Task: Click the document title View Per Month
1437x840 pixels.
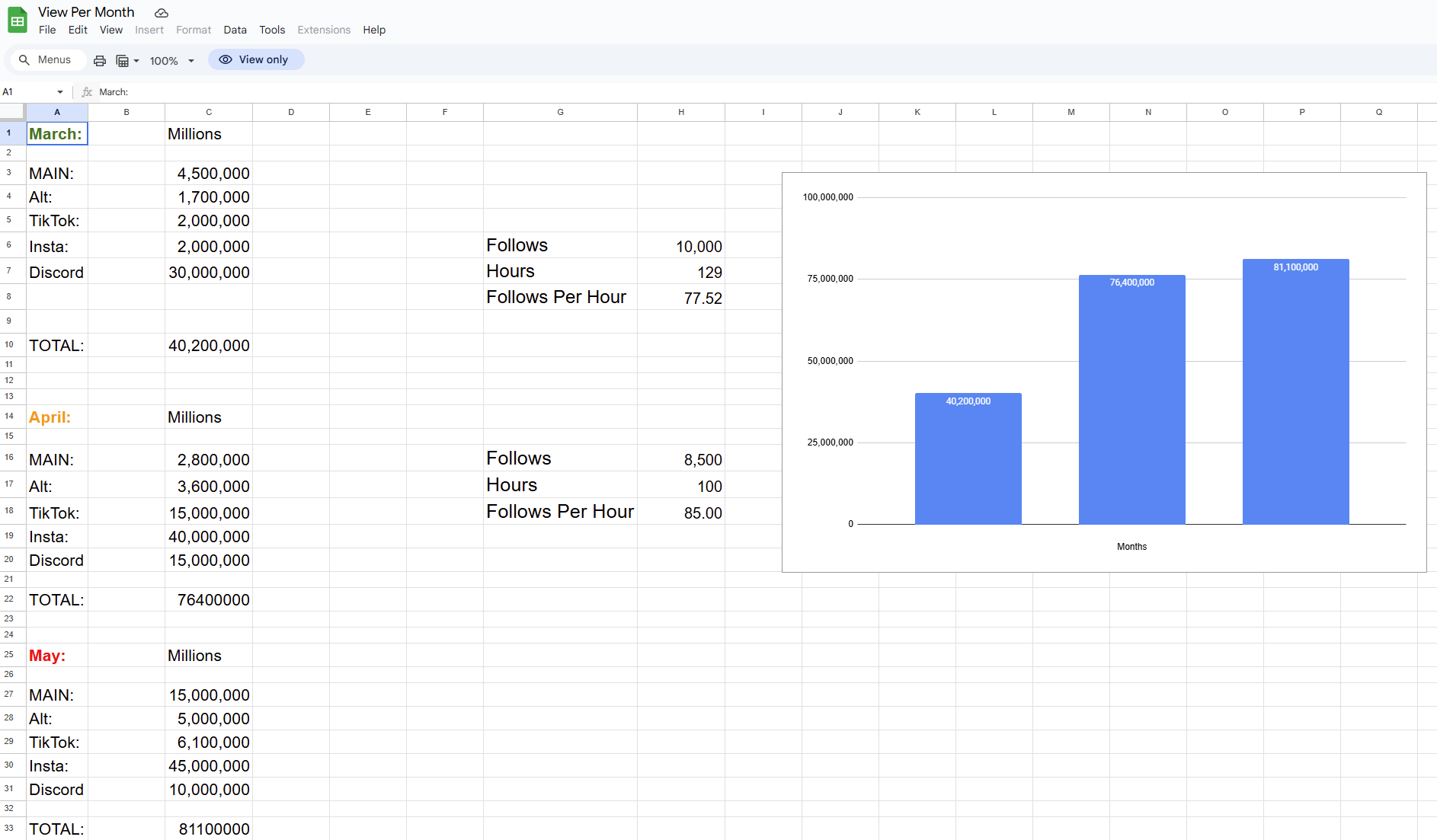Action: point(86,12)
